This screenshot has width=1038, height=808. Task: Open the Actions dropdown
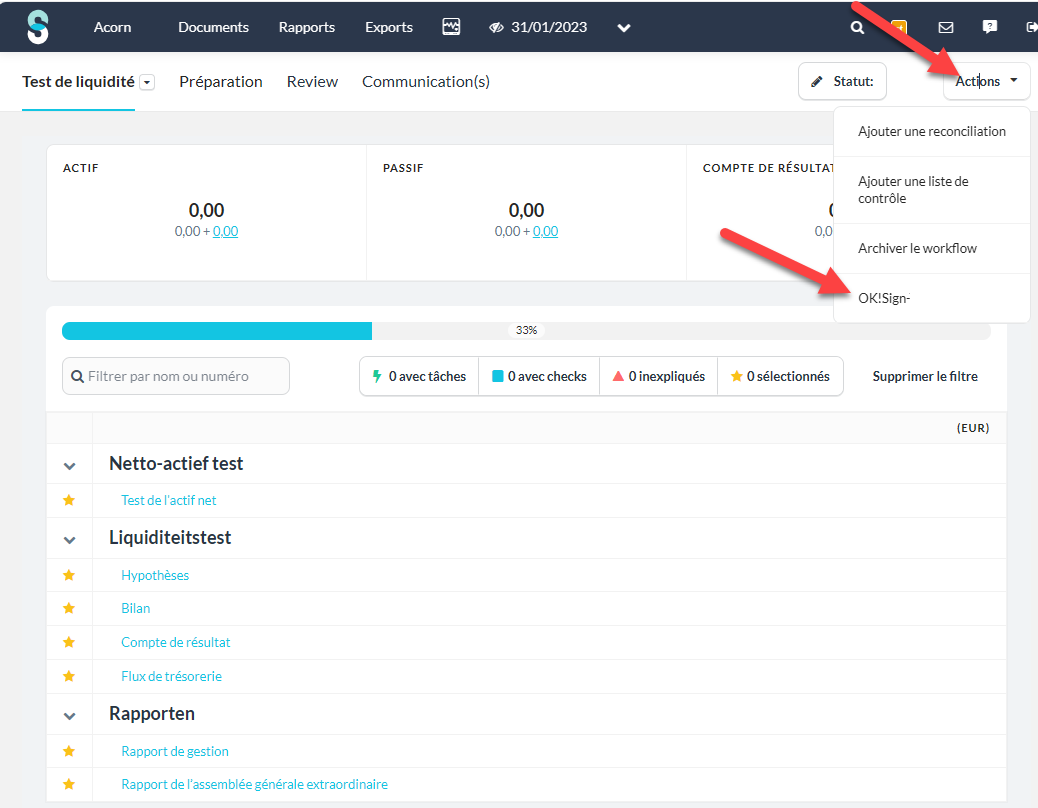tap(986, 81)
